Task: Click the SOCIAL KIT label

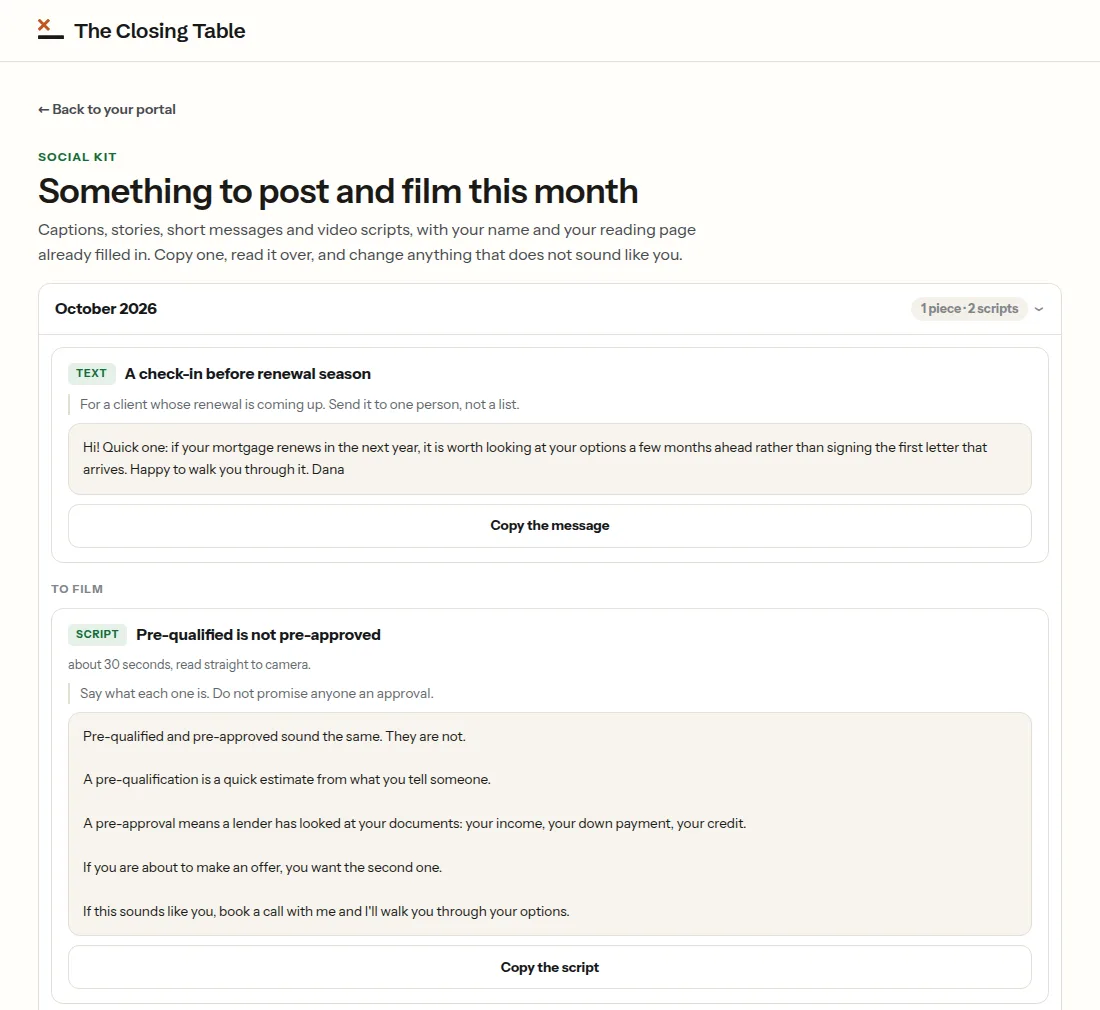Action: tap(77, 157)
